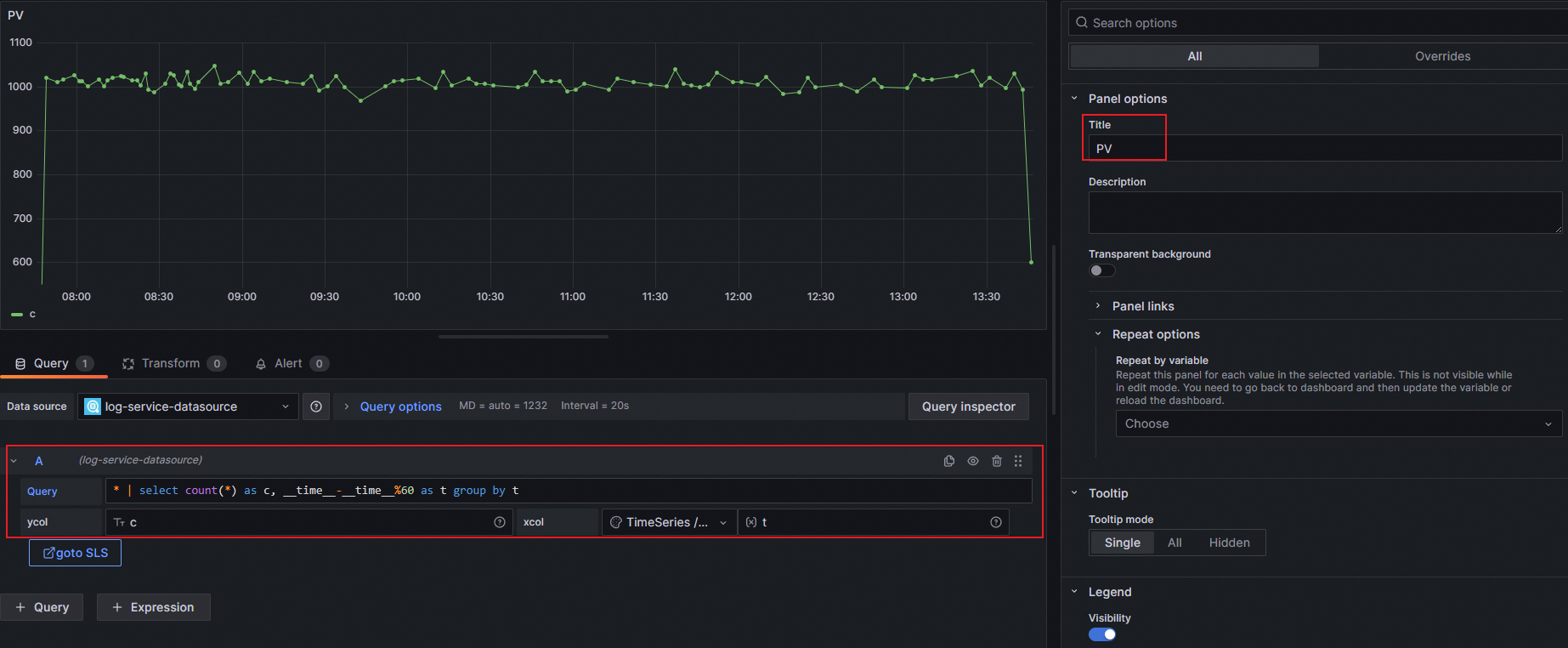This screenshot has width=1568, height=648.
Task: Select the All options tab
Action: [x=1194, y=56]
